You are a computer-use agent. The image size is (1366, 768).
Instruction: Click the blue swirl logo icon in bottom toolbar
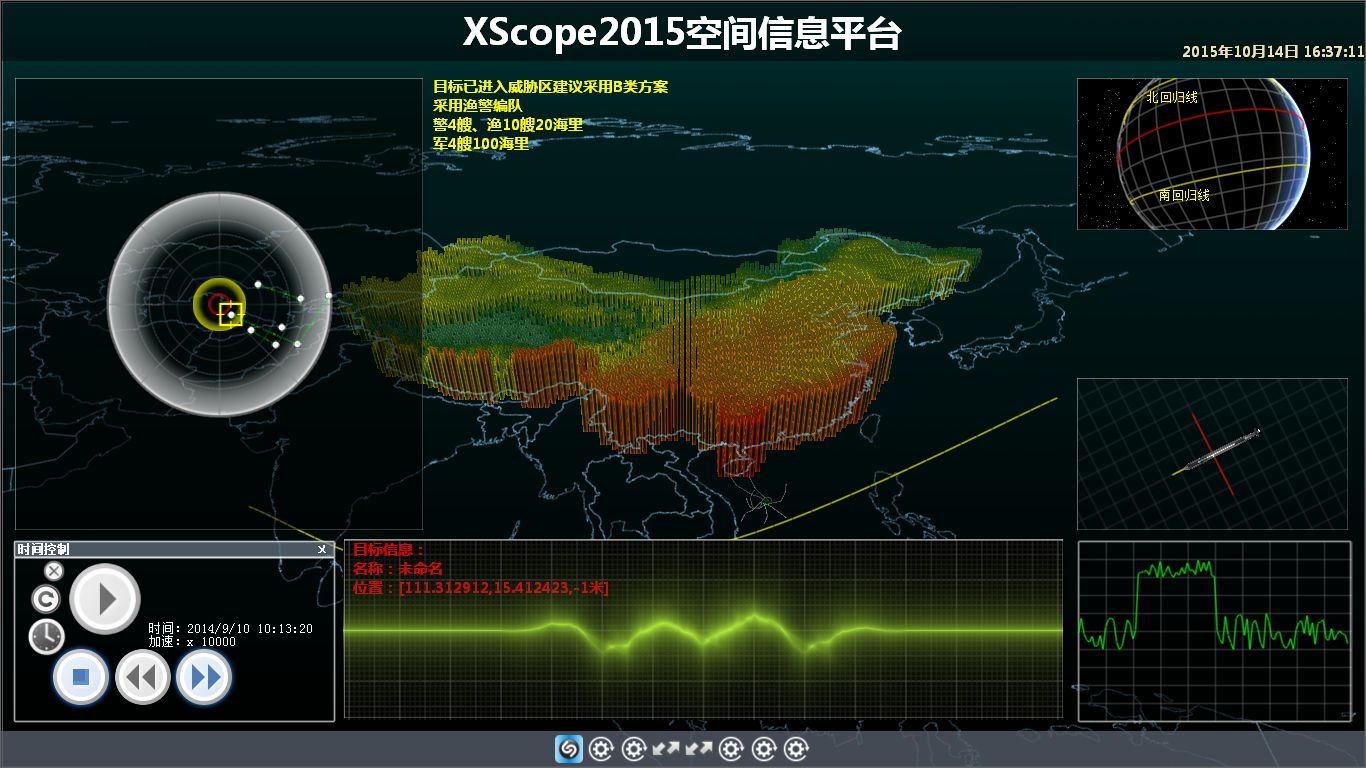pos(569,749)
